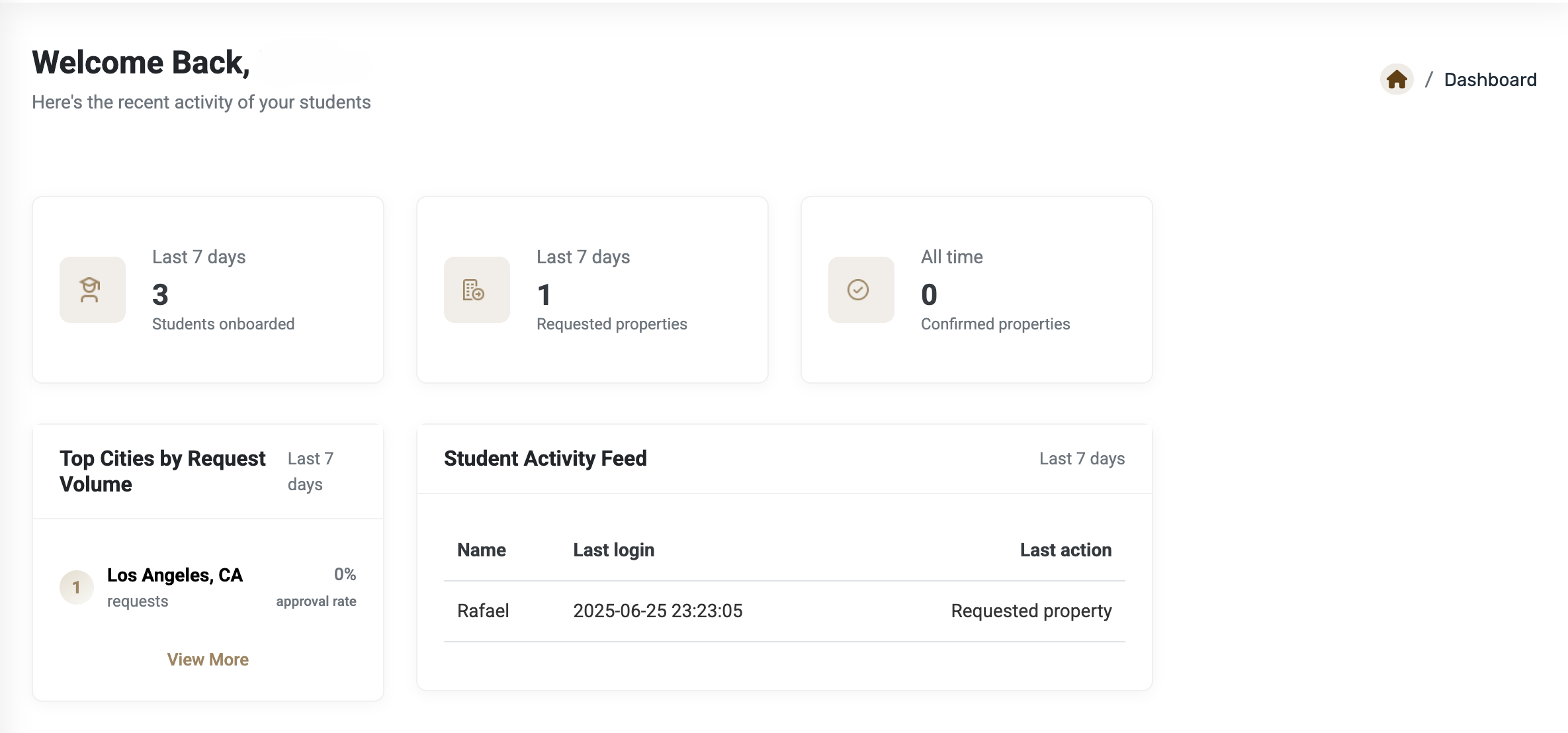
Task: Click the Top Cities by Request Volume heading
Action: (x=162, y=471)
